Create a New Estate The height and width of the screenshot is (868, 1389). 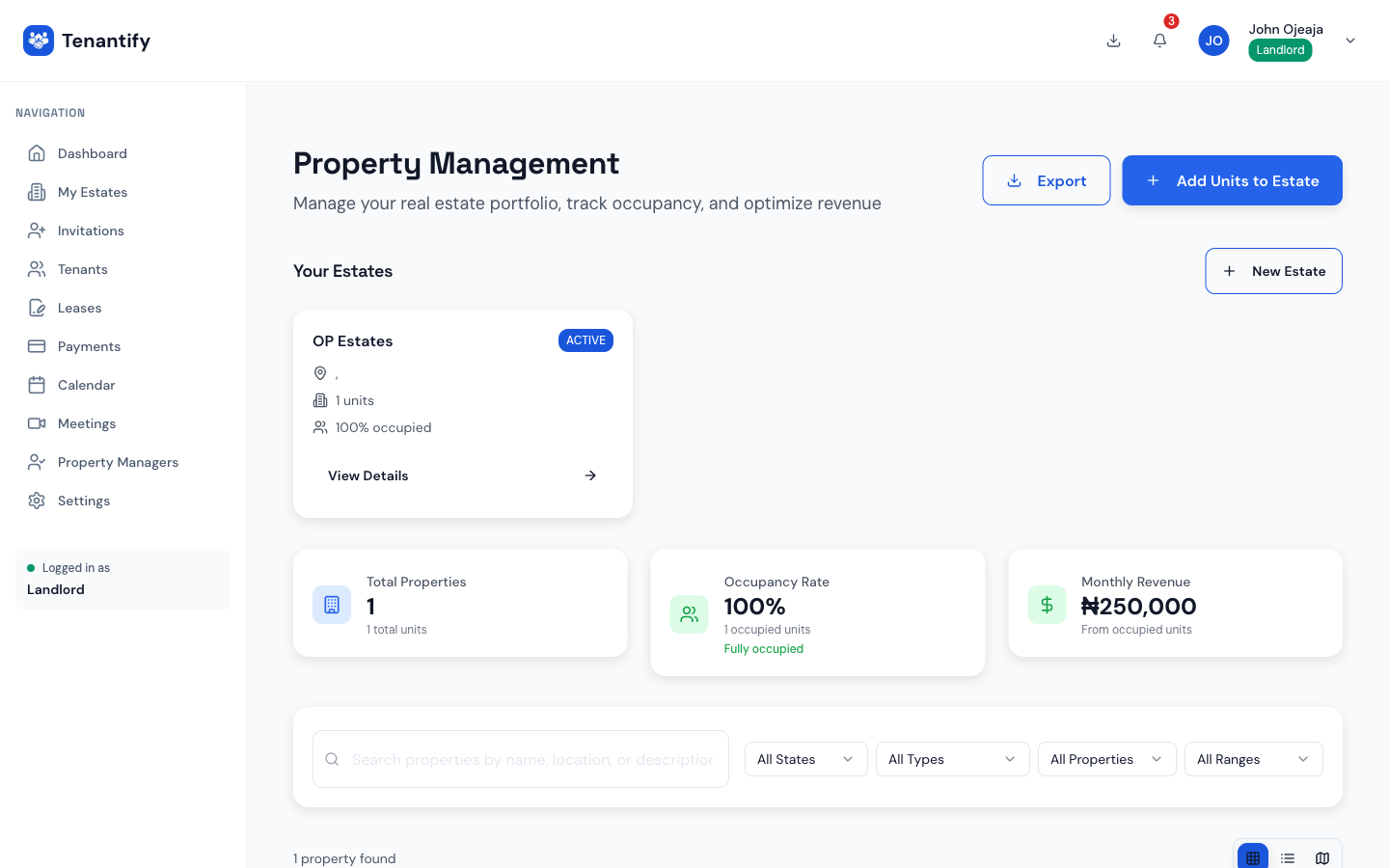(x=1273, y=271)
